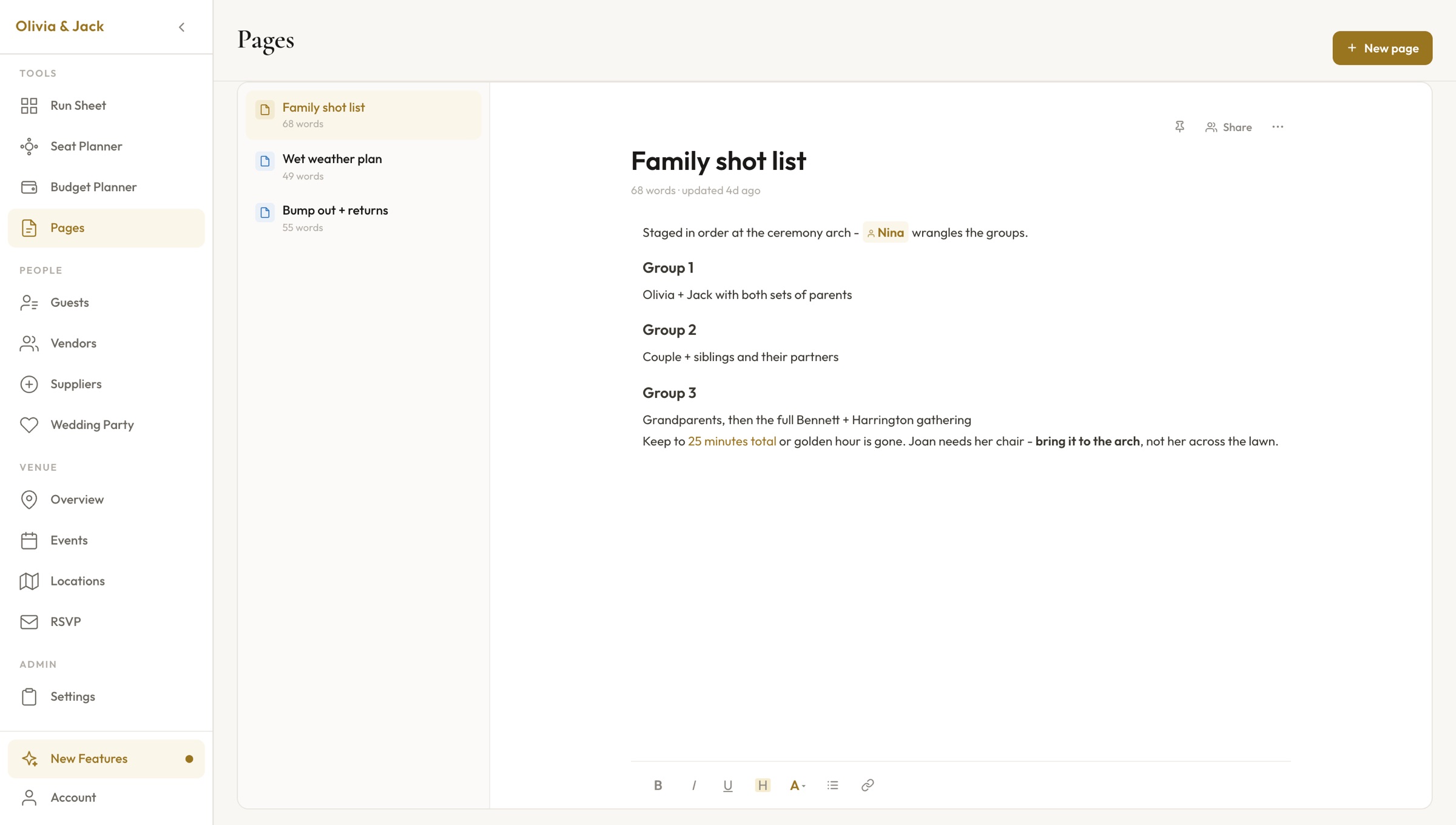Screen dimensions: 1456x825
Task: Click the Group 1 heading
Action: [668, 268]
